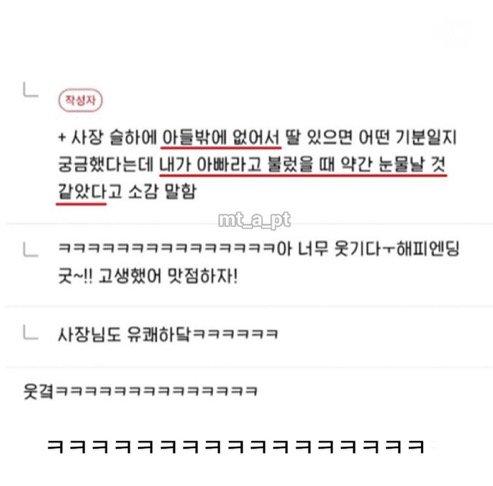The width and height of the screenshot is (493, 486).
Task: Click the phrase 약간 눈물날 것
Action: (393, 165)
